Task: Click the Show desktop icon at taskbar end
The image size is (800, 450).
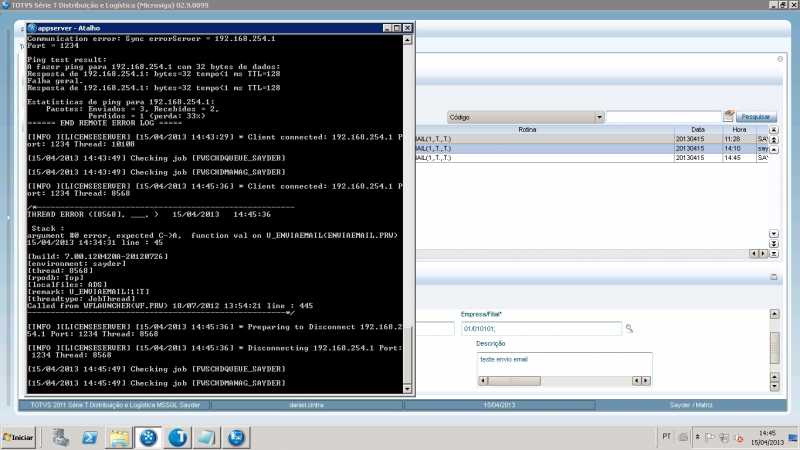Action: [x=793, y=438]
